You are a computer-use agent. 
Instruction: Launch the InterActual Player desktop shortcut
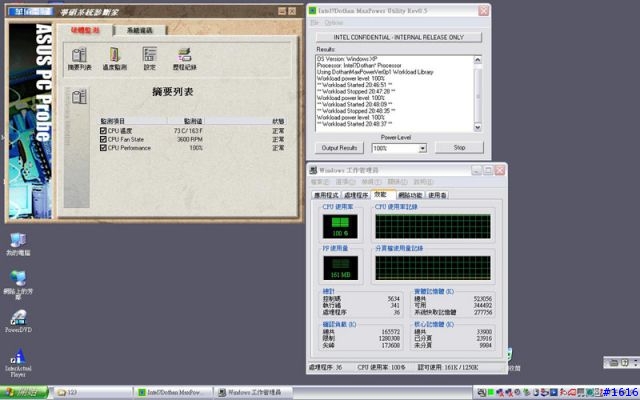[18, 363]
